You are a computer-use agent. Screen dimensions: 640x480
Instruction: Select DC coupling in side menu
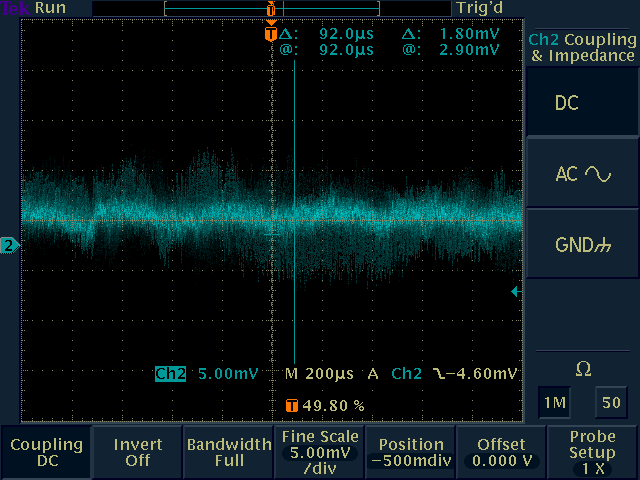[x=582, y=102]
